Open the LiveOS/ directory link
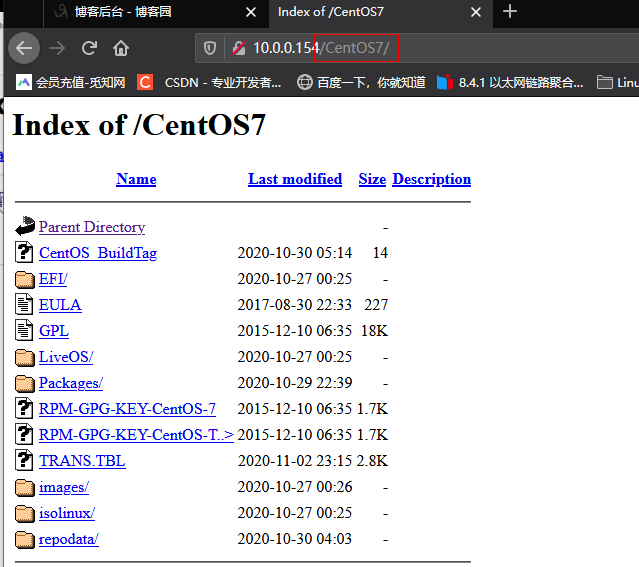The image size is (639, 567). coord(66,357)
